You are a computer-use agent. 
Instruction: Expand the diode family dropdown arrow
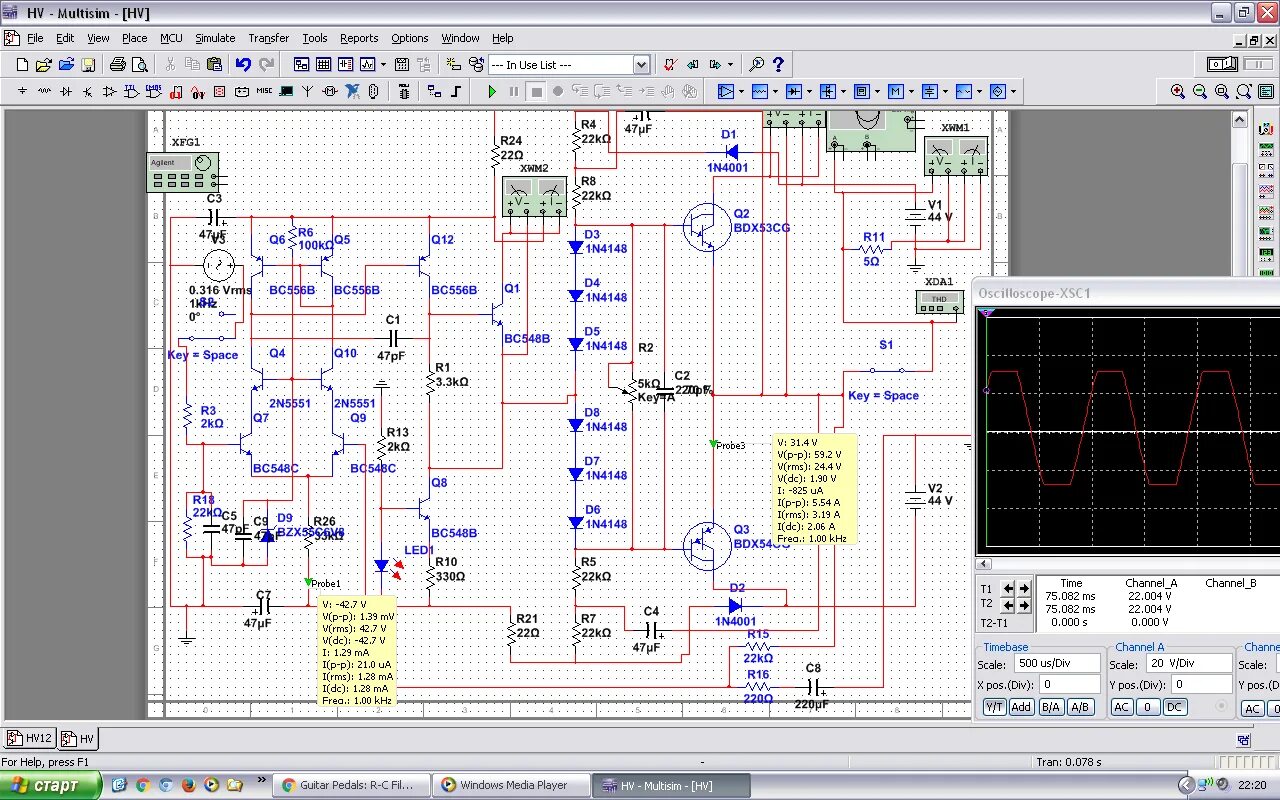(x=808, y=91)
